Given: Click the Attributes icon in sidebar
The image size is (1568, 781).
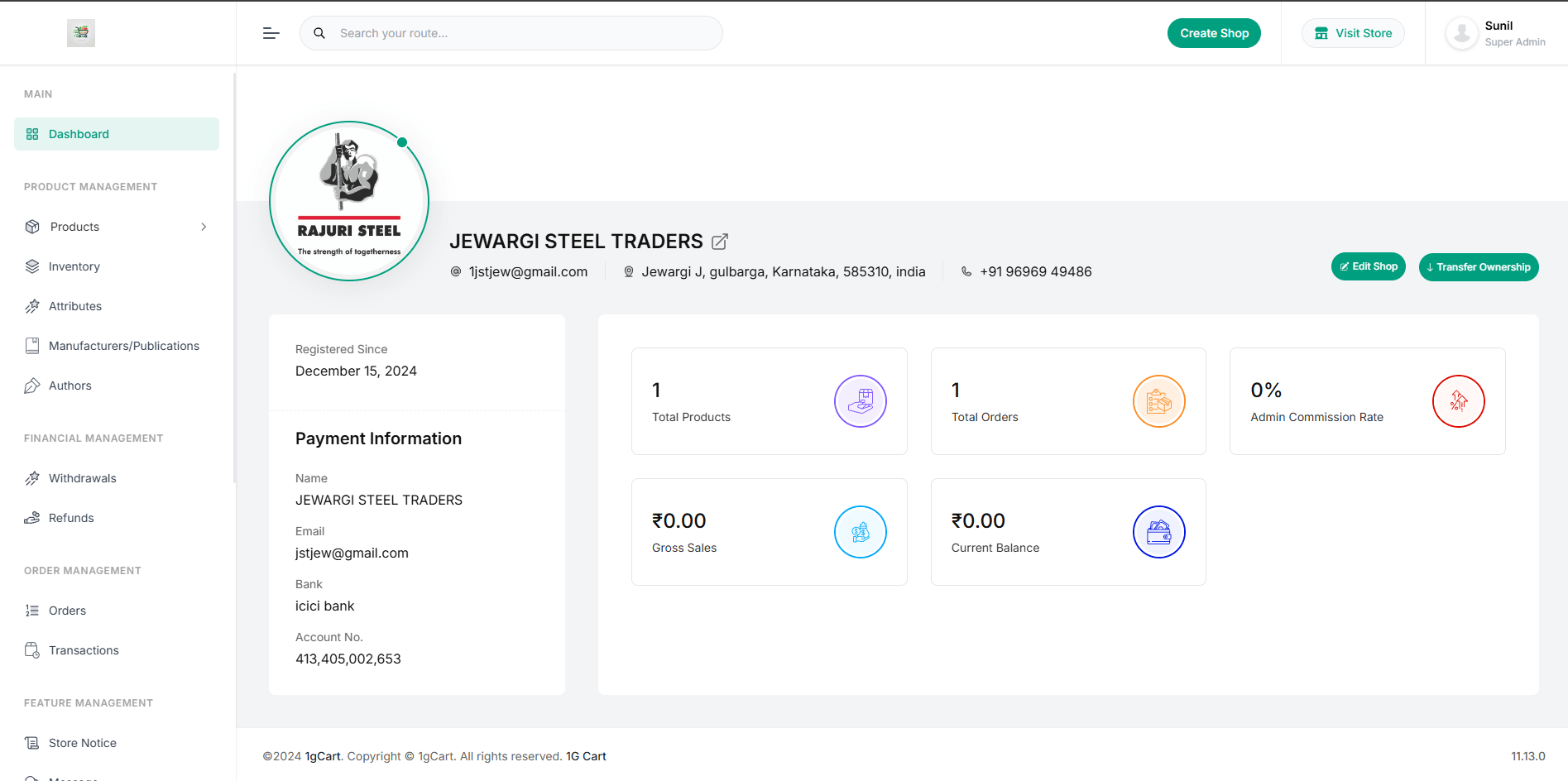Looking at the screenshot, I should 32,306.
